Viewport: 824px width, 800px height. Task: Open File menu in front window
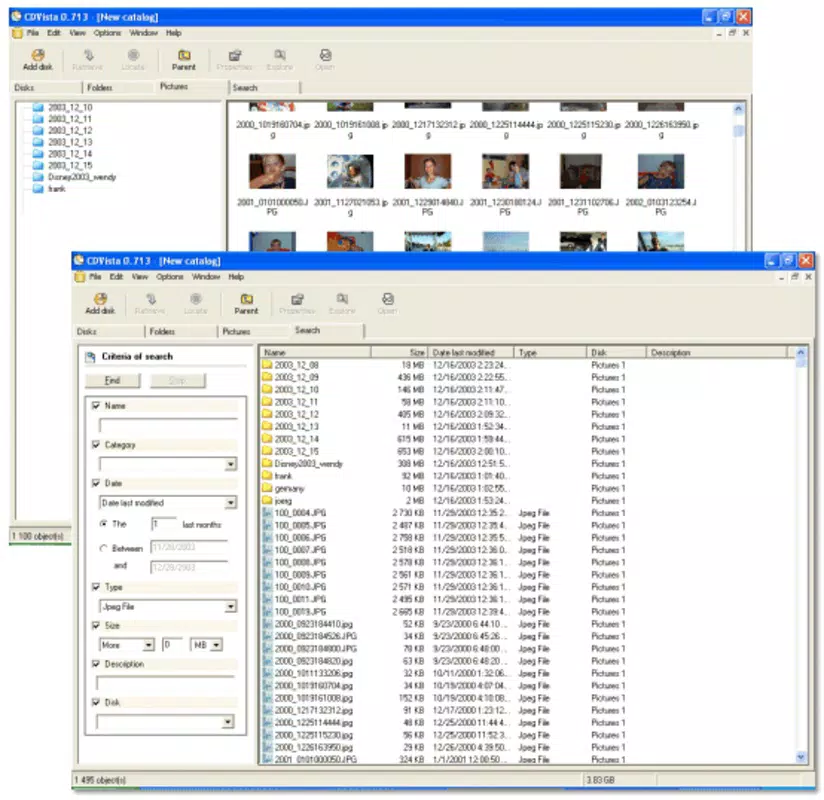tap(95, 277)
